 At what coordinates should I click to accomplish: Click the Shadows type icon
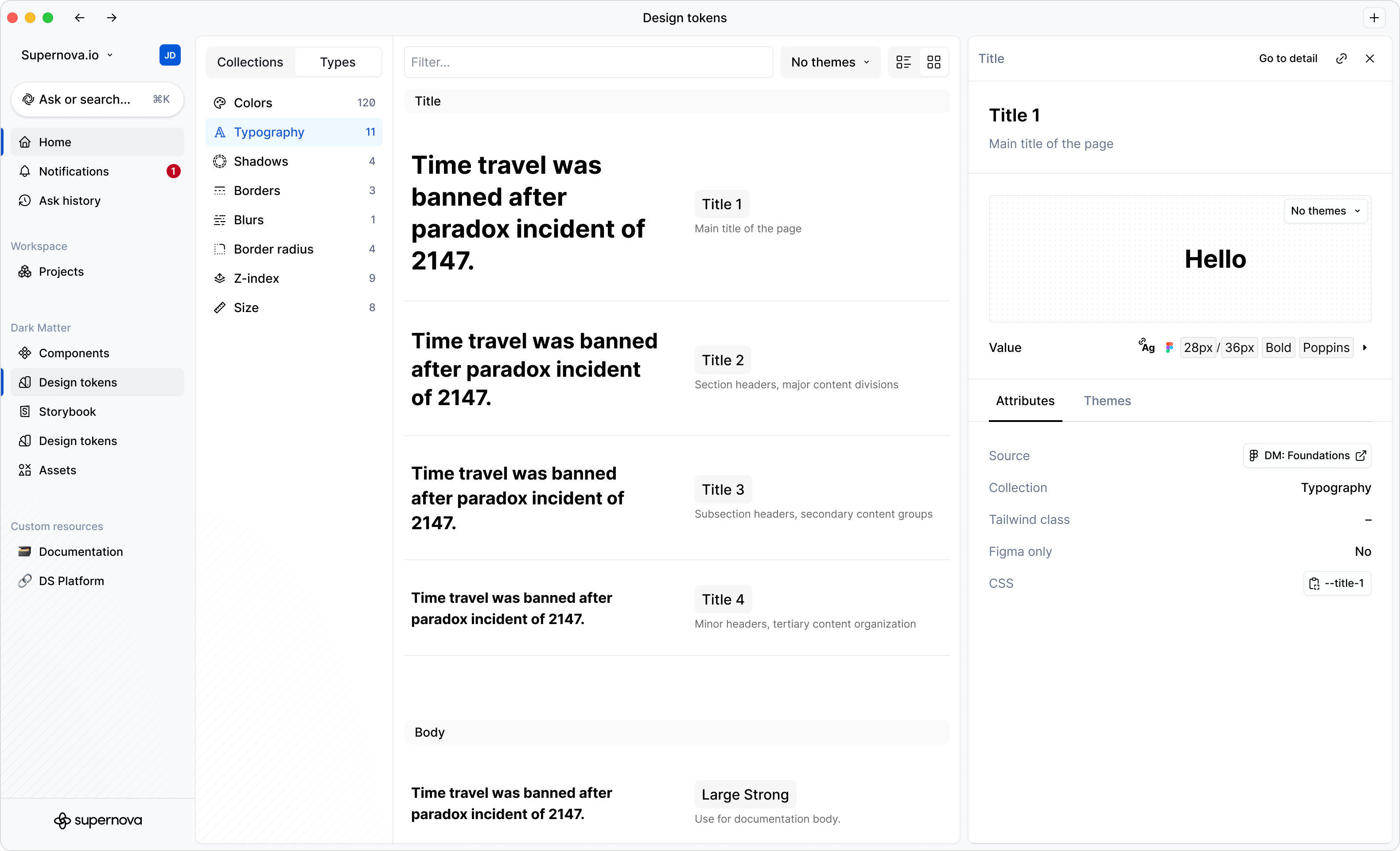pos(220,161)
